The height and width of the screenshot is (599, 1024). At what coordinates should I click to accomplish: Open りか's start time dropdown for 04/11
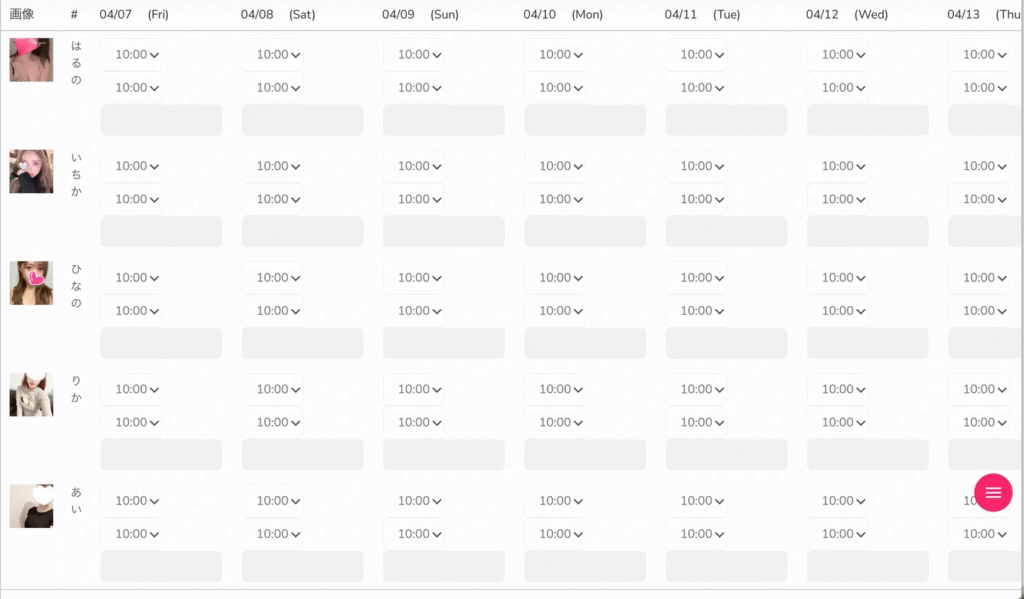(x=698, y=390)
